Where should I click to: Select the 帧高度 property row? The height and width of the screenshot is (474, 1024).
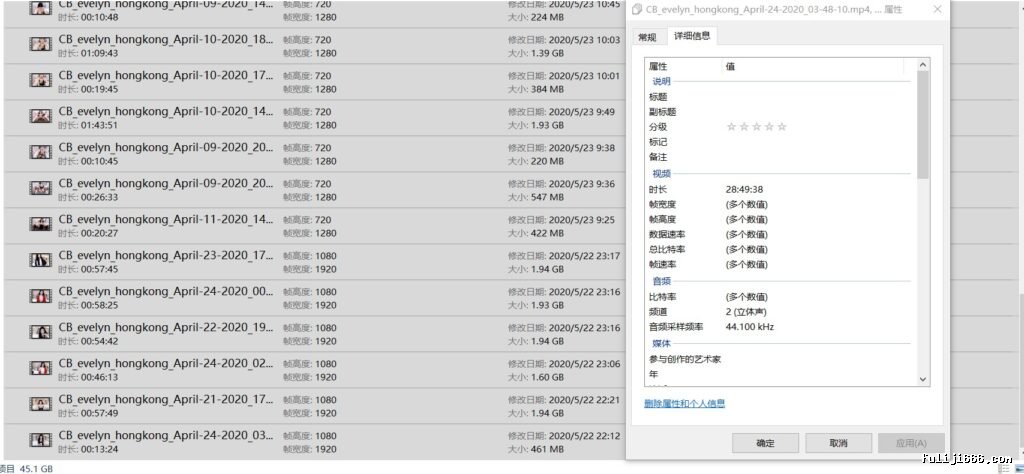(780, 219)
